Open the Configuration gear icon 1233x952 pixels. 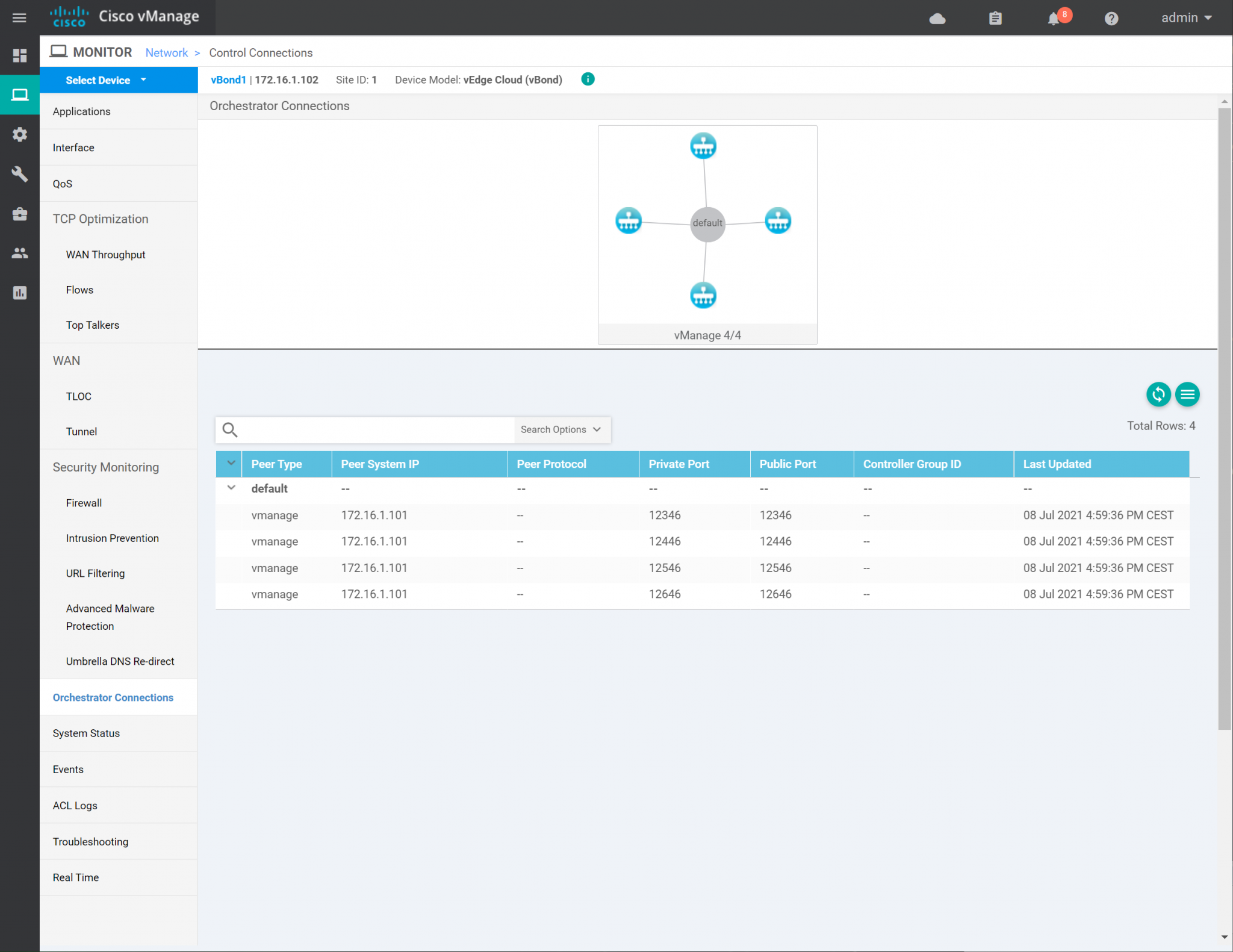pos(20,134)
